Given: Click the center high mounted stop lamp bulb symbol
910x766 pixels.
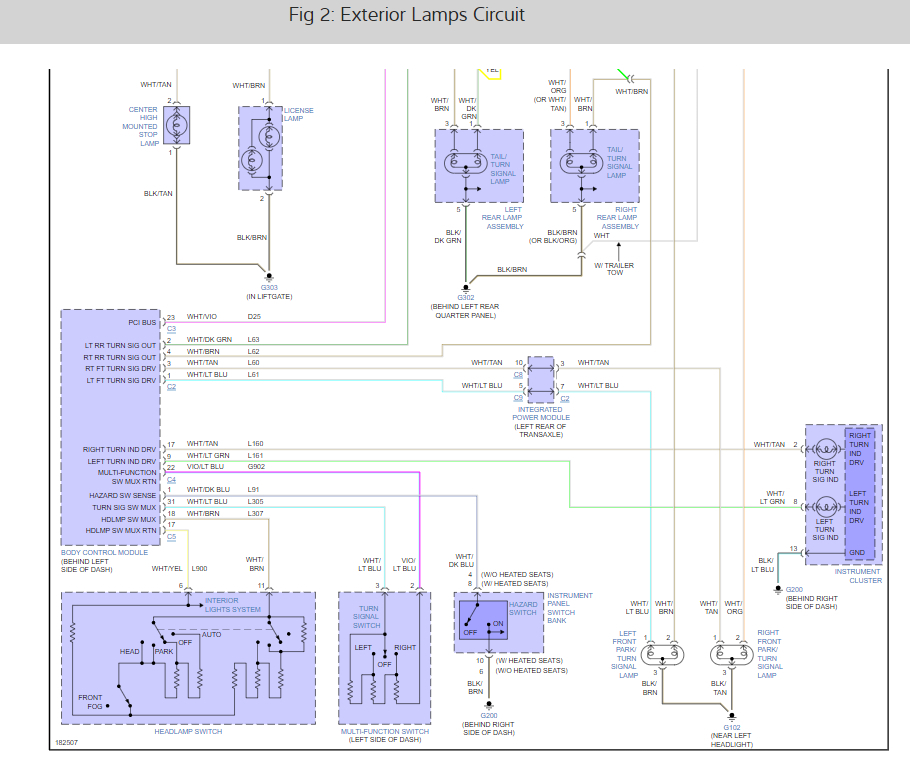Looking at the screenshot, I should 176,125.
